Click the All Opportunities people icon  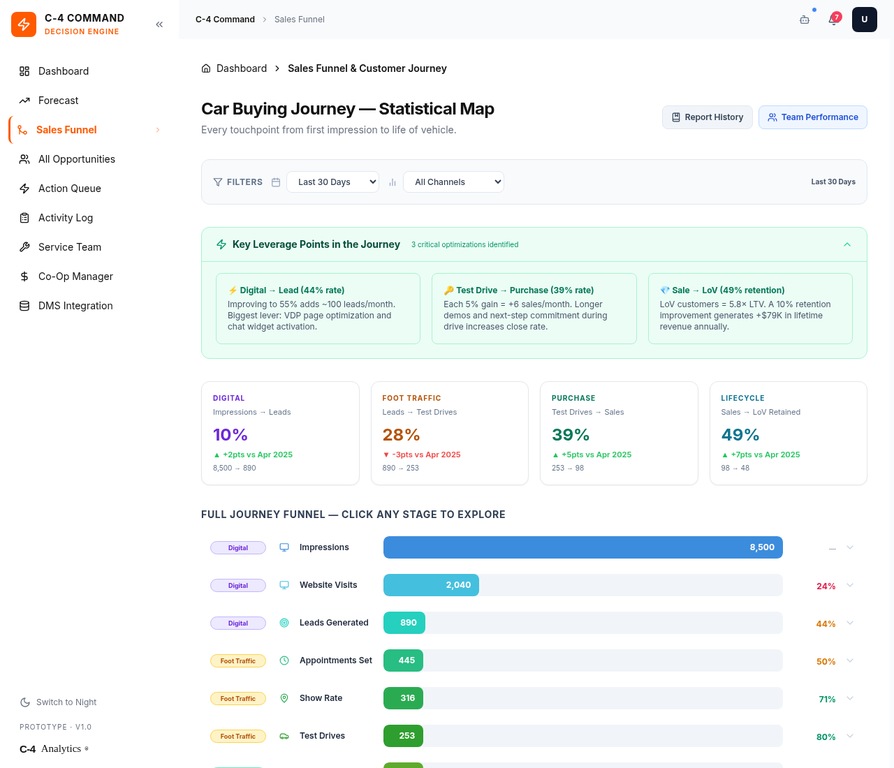(x=24, y=159)
